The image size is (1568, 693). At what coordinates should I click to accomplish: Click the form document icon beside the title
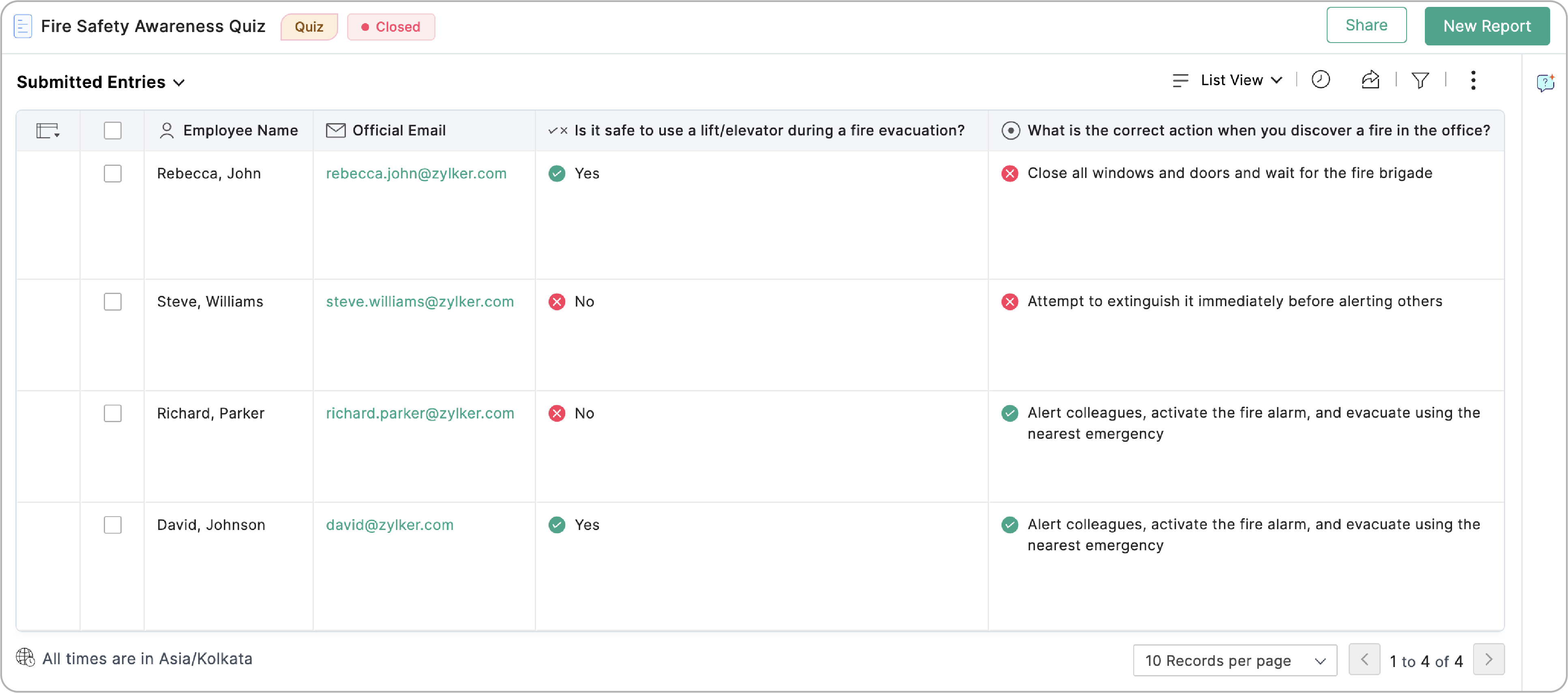click(23, 27)
